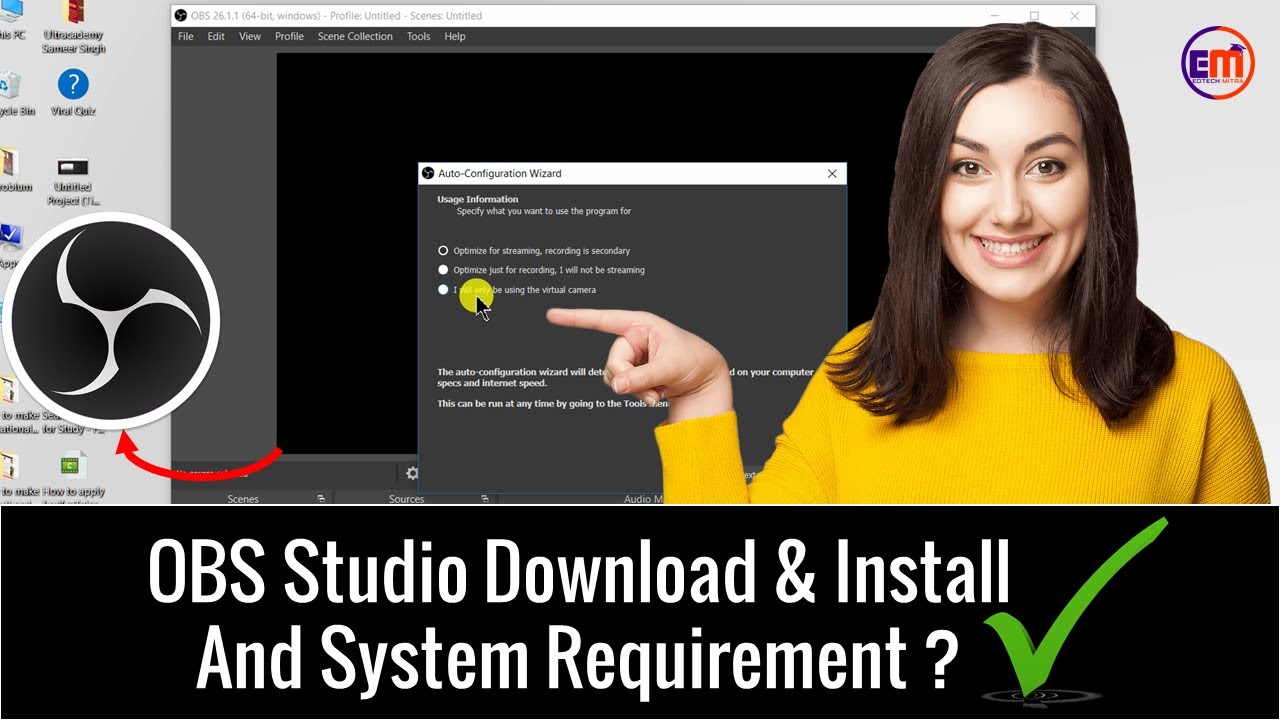
Task: Click the OBS icon in main window title
Action: pos(180,16)
